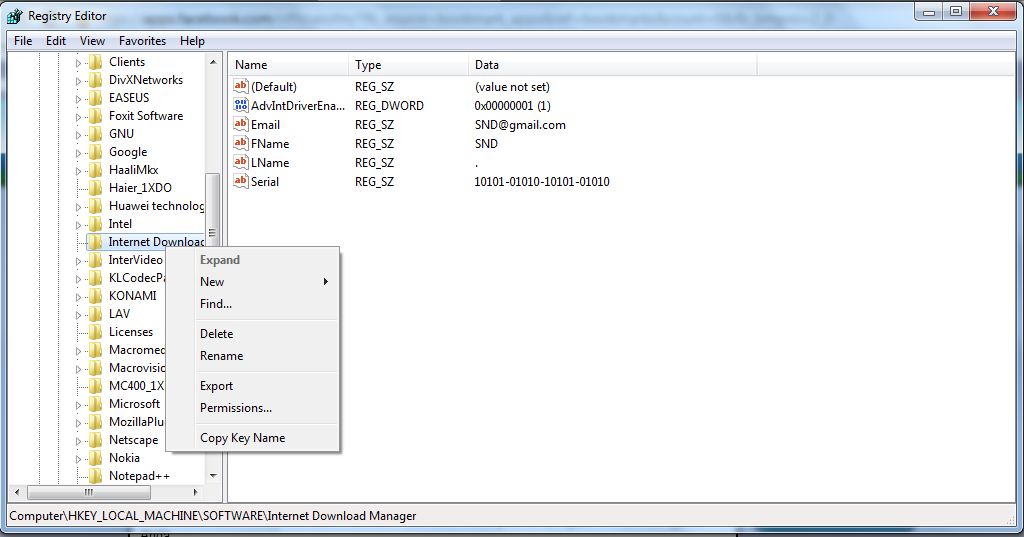The image size is (1024, 537).
Task: Click the GNU folder icon
Action: click(x=95, y=134)
